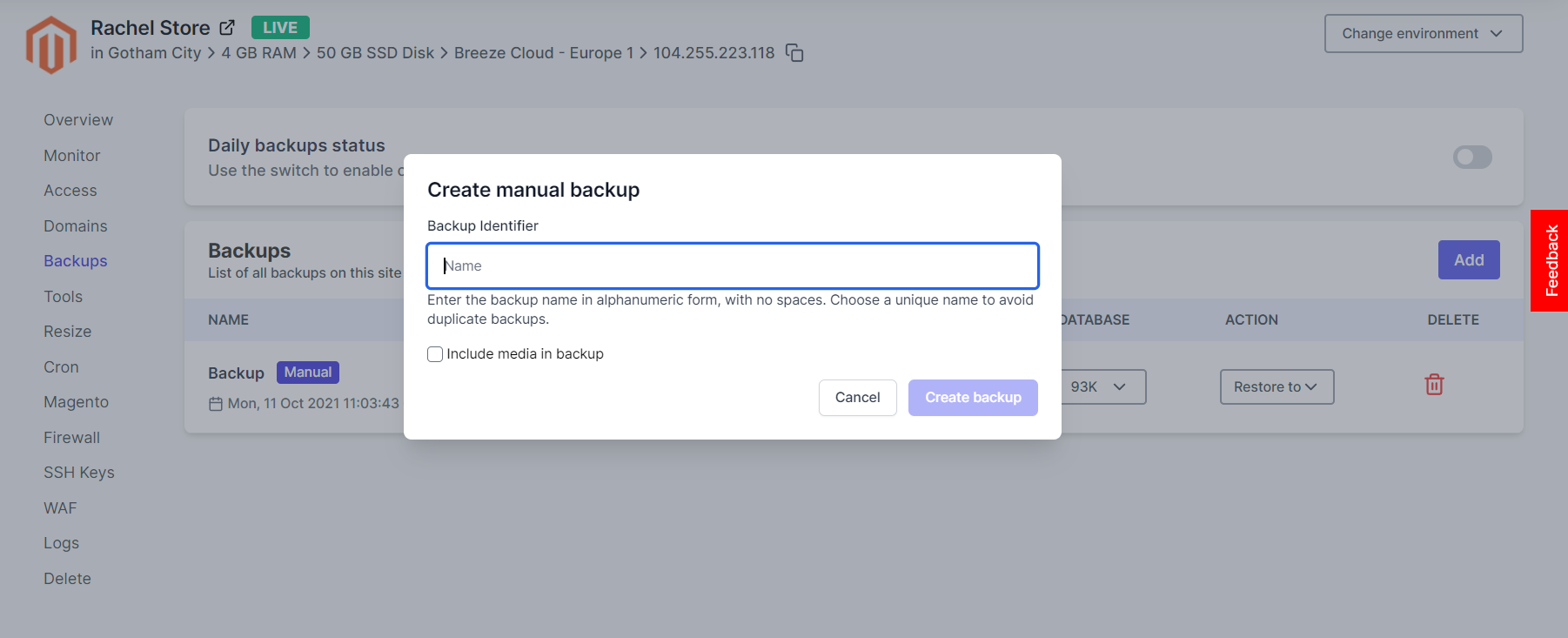Open Rachel Store external link icon
Image resolution: width=1568 pixels, height=638 pixels.
[x=227, y=28]
